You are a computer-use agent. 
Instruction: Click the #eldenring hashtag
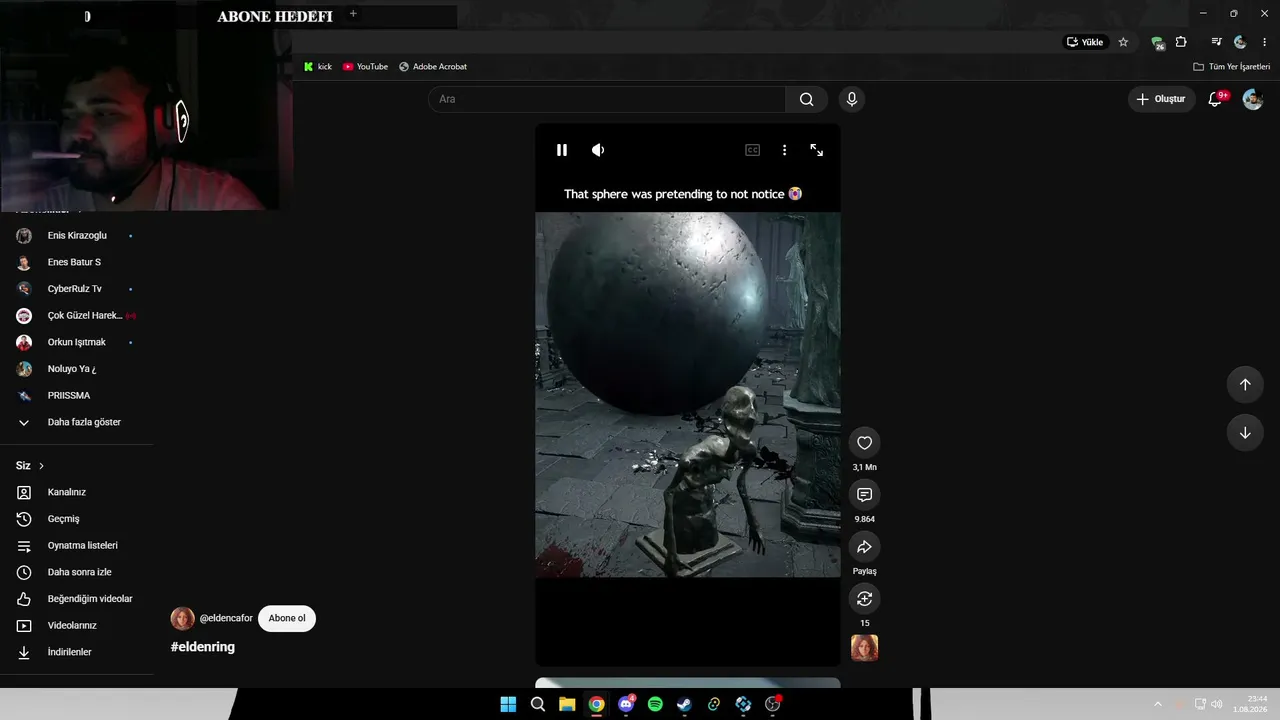203,647
